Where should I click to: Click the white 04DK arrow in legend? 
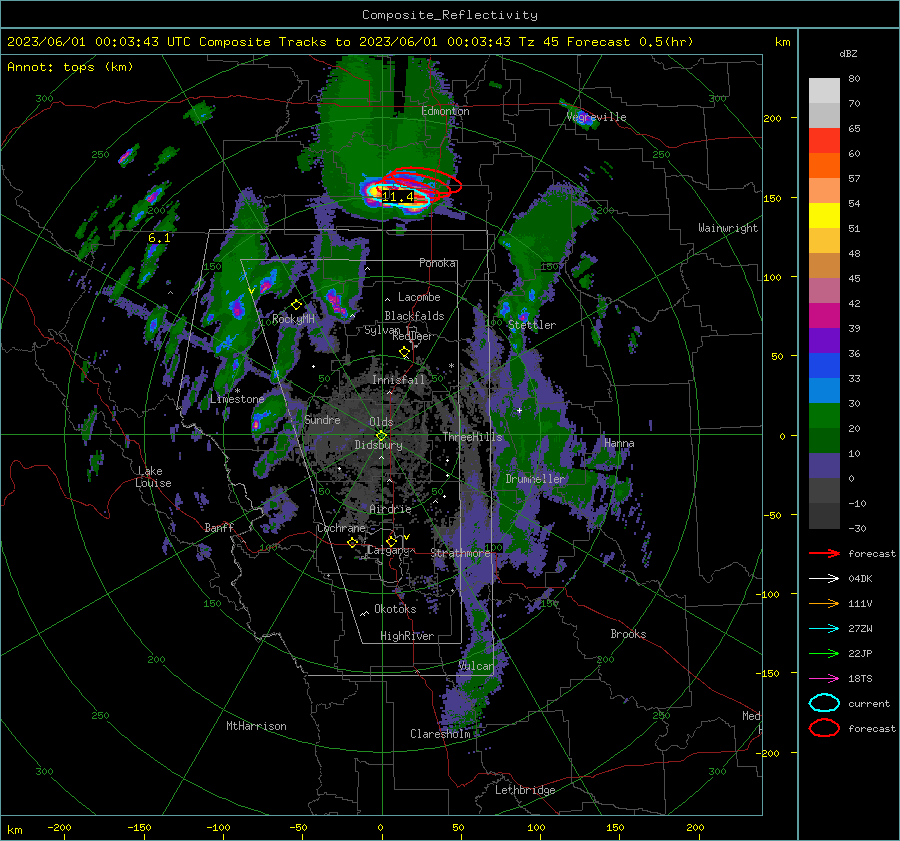[824, 578]
